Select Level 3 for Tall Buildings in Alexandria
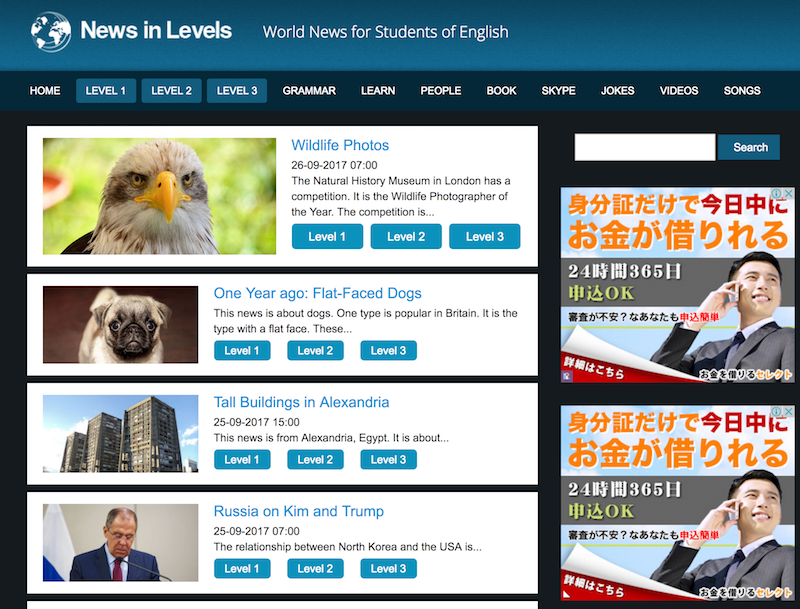Screen dimensions: 800x609 (x=388, y=460)
